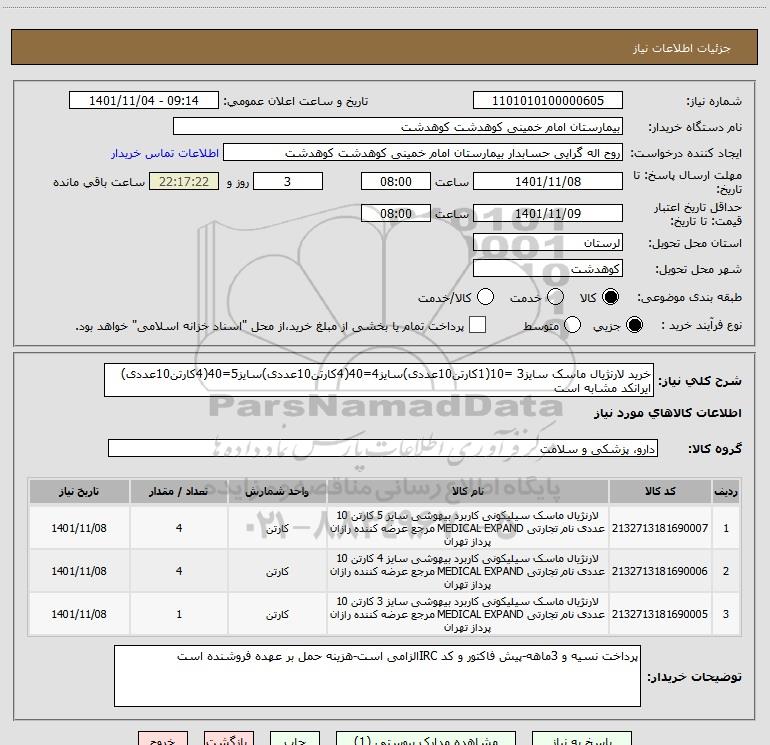770x745 pixels.
Task: Click the request creator field روح اله گرایی
Action: (423, 153)
